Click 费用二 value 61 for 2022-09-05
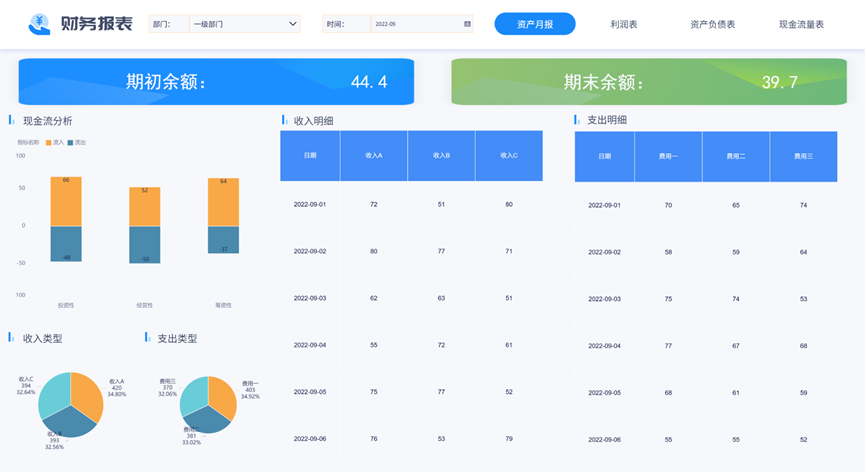The width and height of the screenshot is (865, 472). pyautogui.click(x=736, y=393)
